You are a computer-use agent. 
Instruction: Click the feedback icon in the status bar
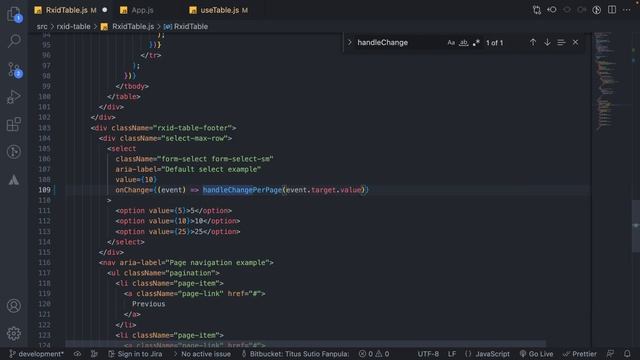click(x=611, y=354)
